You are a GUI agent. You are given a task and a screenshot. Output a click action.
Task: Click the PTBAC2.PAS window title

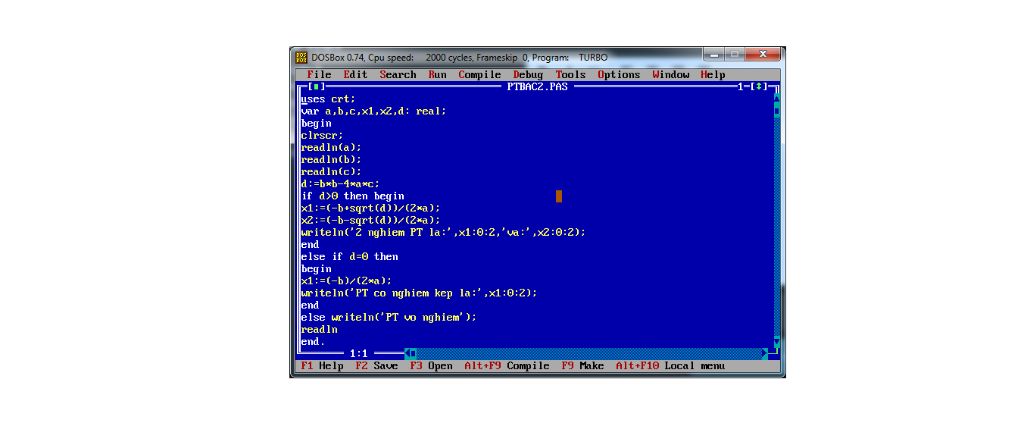(537, 87)
